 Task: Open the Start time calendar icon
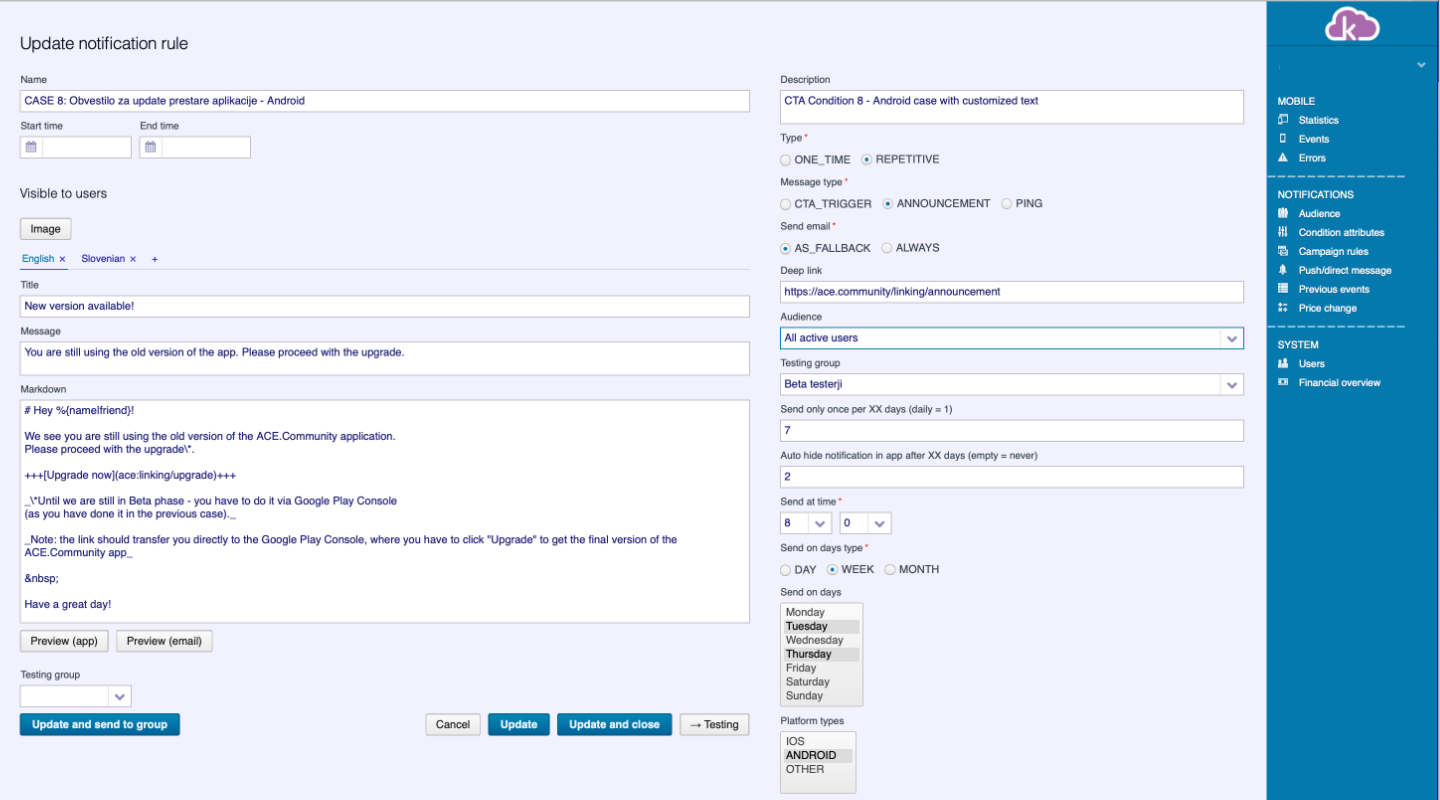(x=31, y=147)
